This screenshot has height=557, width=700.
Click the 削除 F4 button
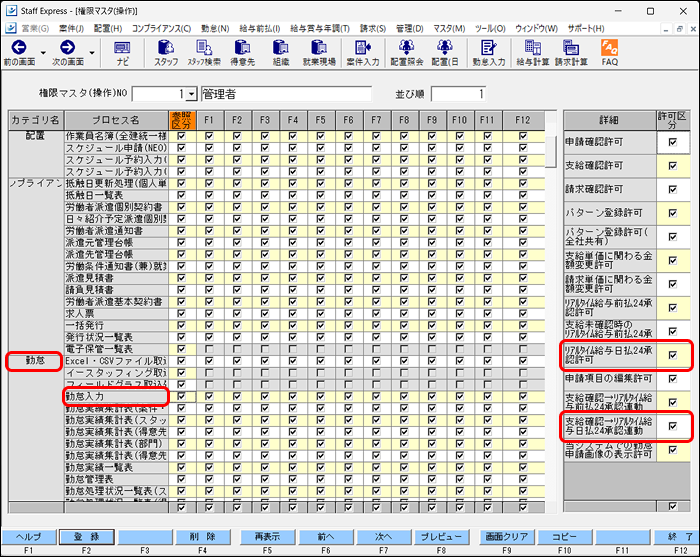coord(202,537)
